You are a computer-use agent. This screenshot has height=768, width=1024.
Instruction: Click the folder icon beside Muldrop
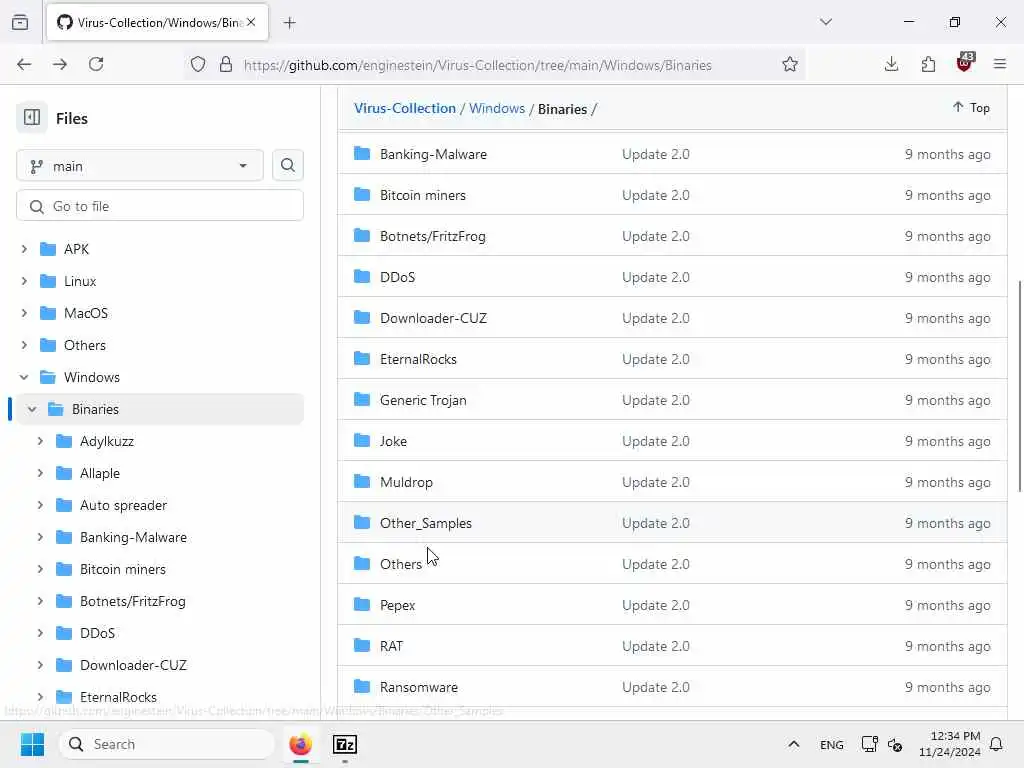362,481
